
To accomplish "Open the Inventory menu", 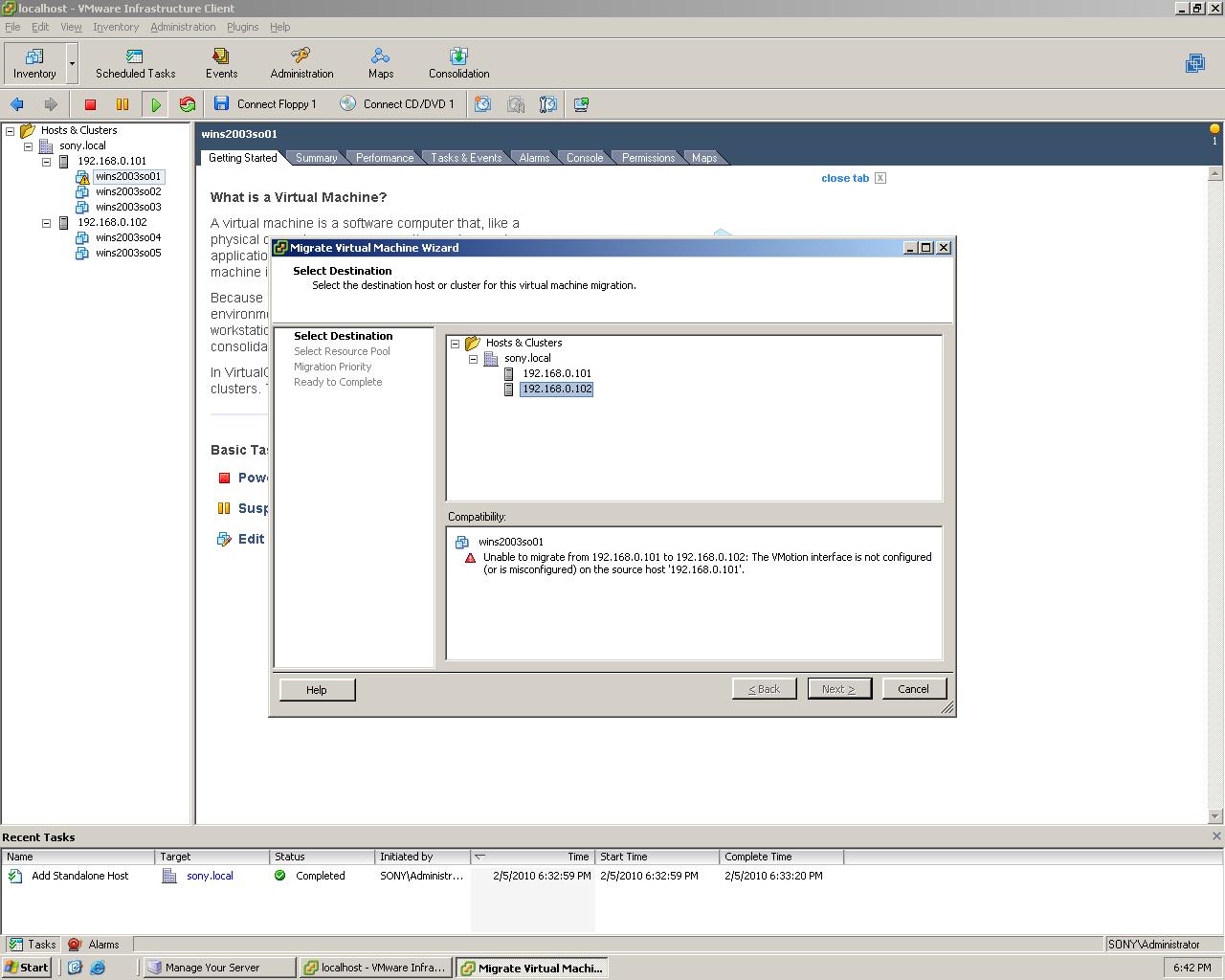I will [x=115, y=27].
